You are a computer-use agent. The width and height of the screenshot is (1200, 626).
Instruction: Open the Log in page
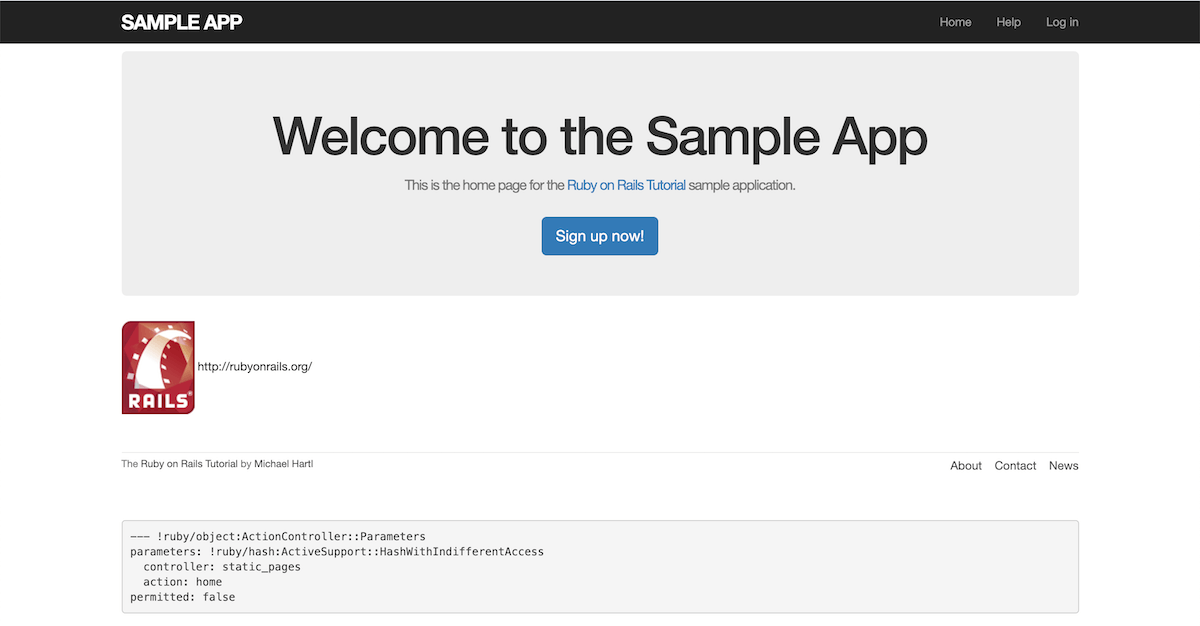click(1061, 22)
